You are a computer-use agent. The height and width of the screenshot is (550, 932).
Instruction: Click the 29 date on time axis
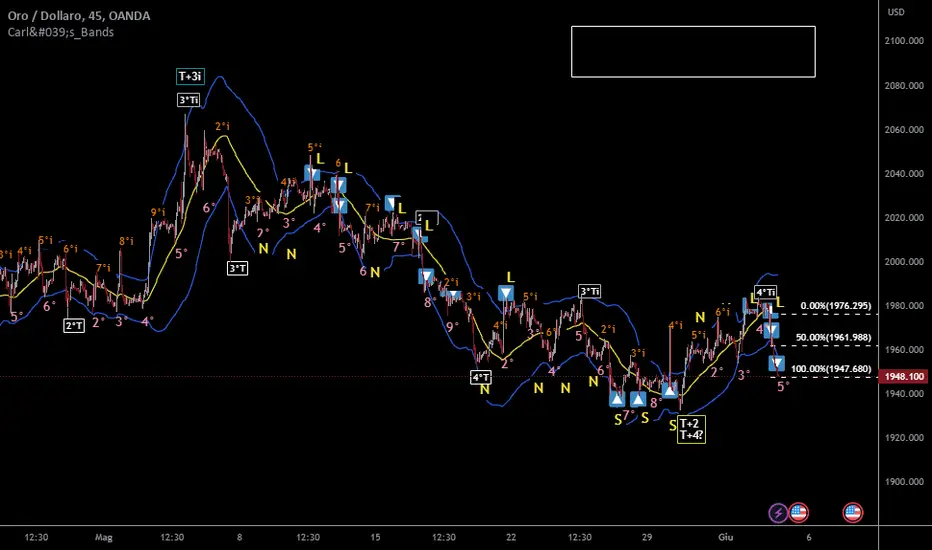(647, 537)
